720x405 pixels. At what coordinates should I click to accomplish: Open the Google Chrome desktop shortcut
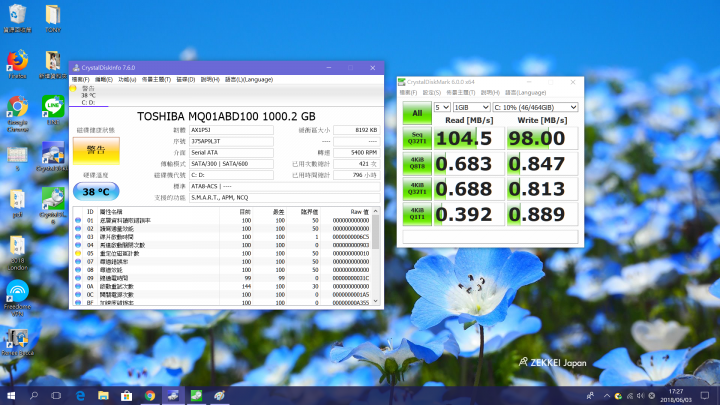click(x=17, y=113)
